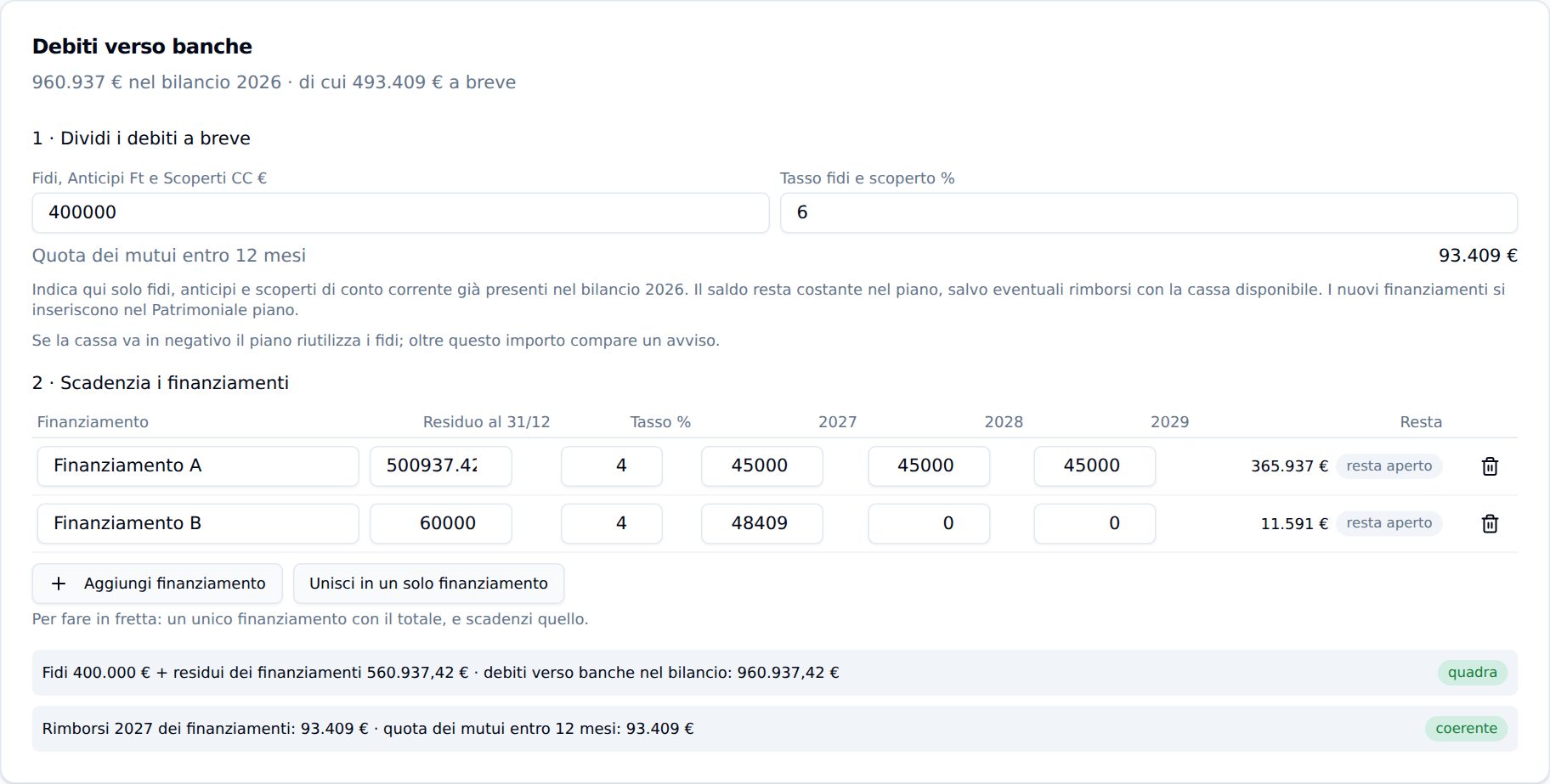
Task: Change Finanziamento A tasso percentage
Action: click(x=612, y=466)
